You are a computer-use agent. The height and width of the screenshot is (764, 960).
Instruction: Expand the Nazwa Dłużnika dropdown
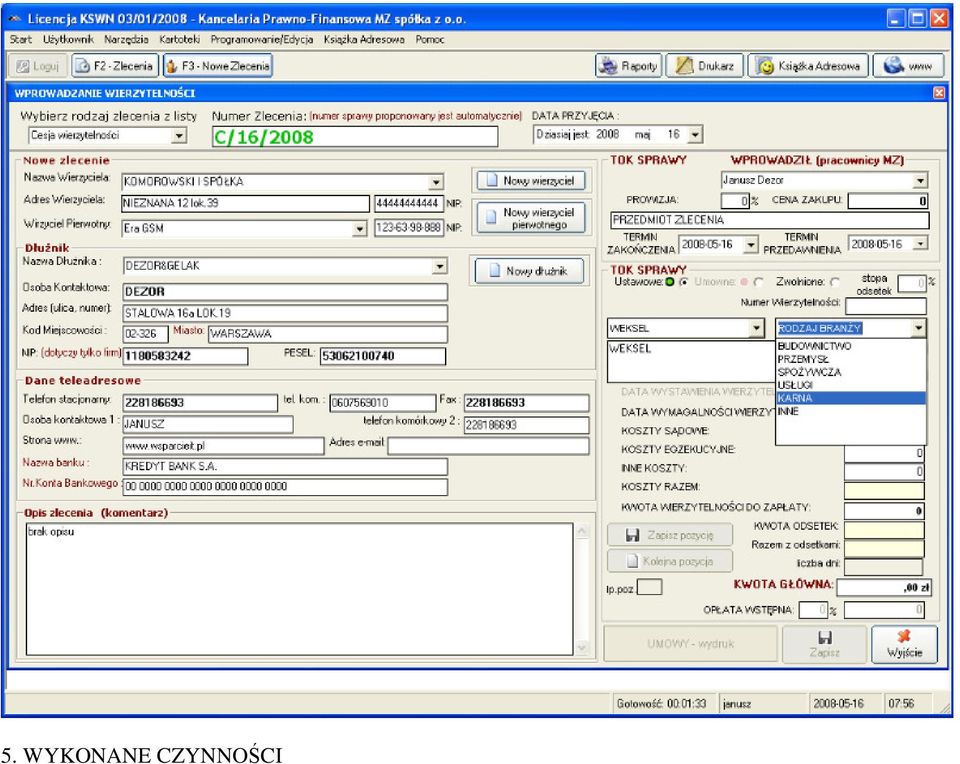click(440, 266)
